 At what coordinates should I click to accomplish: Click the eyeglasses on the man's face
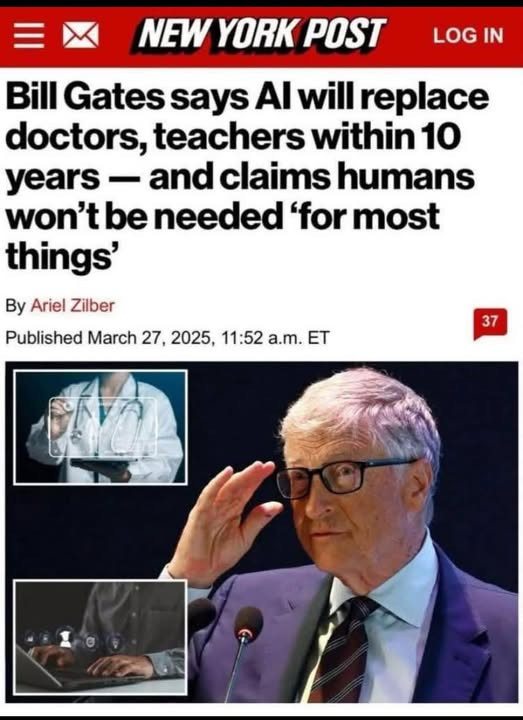[x=342, y=478]
